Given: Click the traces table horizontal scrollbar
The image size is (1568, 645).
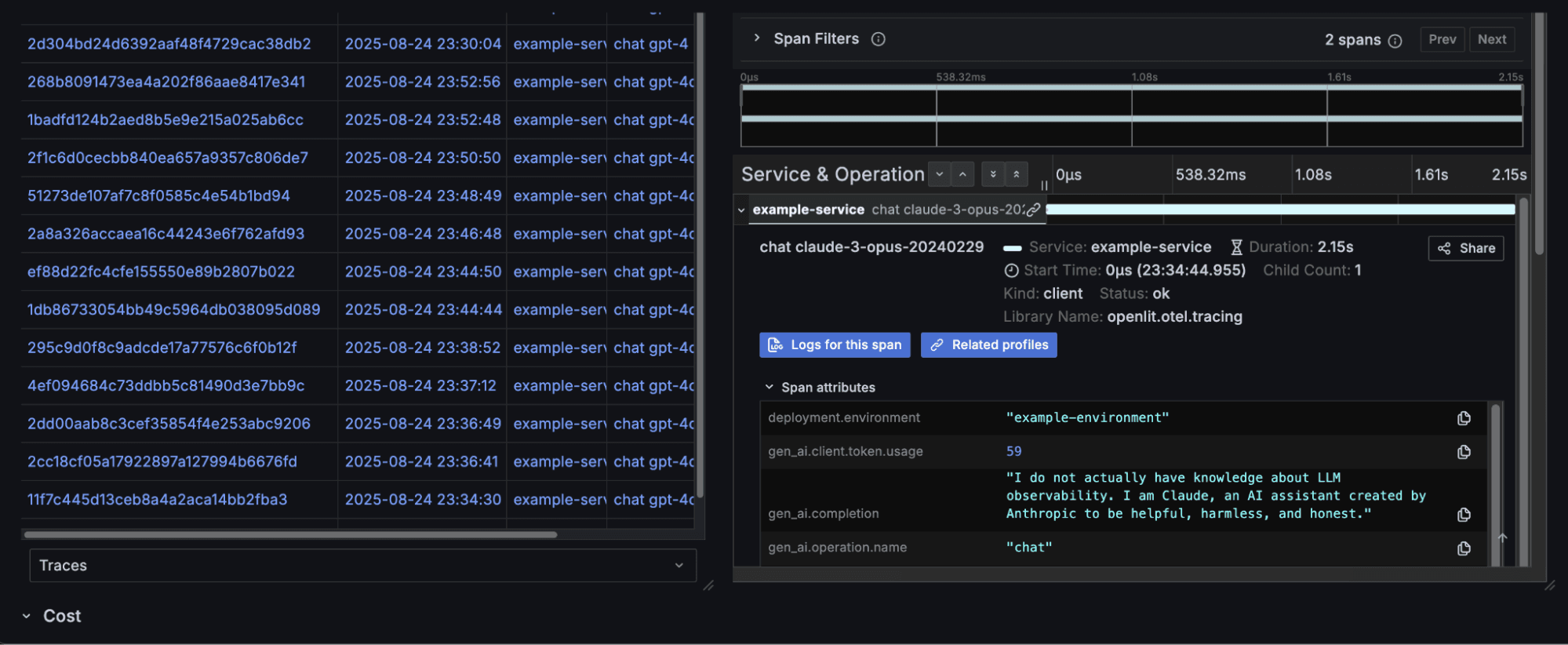Looking at the screenshot, I should [290, 534].
